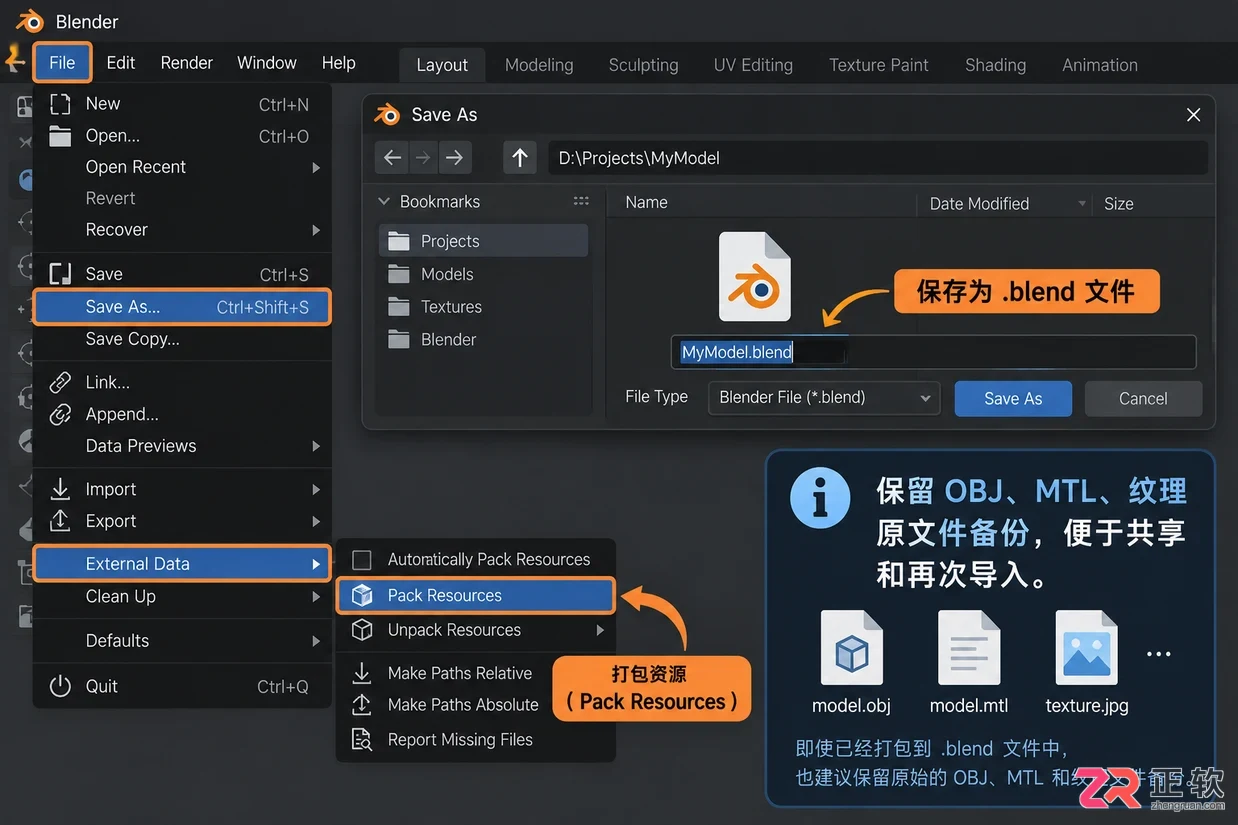1238x825 pixels.
Task: Switch to the Shading workspace tab
Action: (x=995, y=65)
